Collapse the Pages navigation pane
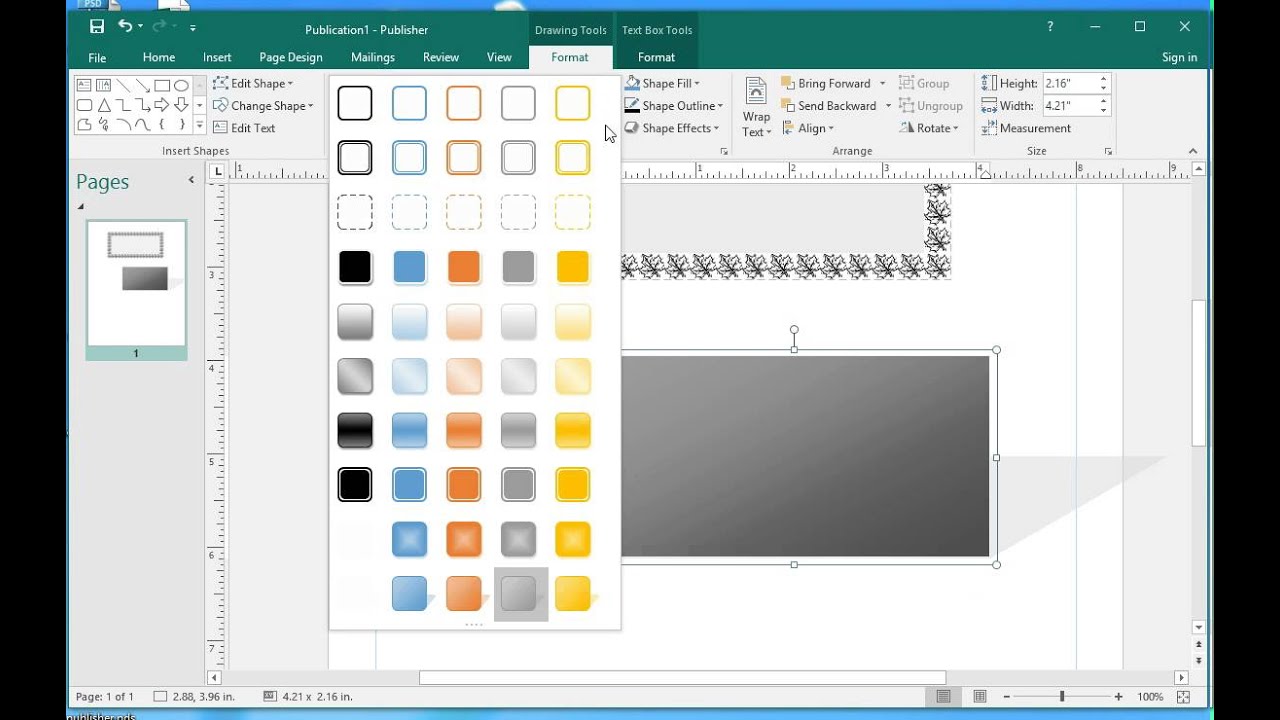 pyautogui.click(x=191, y=181)
